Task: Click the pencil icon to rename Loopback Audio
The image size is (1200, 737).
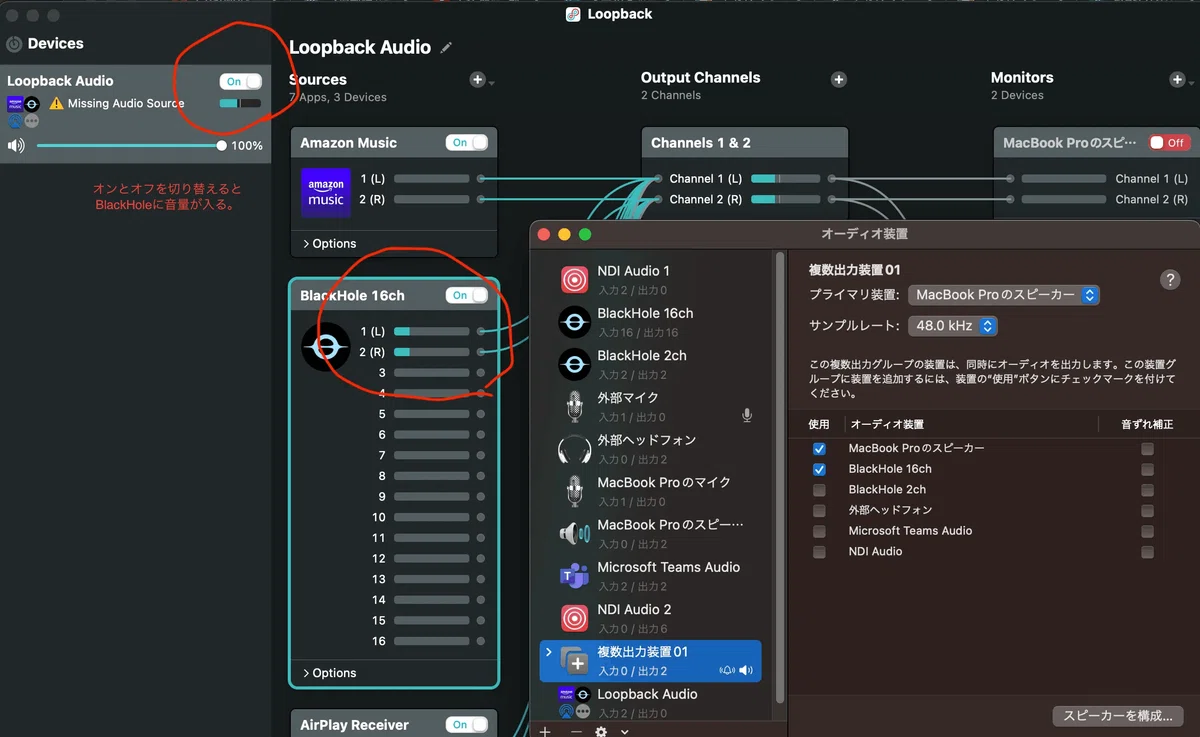Action: click(446, 47)
